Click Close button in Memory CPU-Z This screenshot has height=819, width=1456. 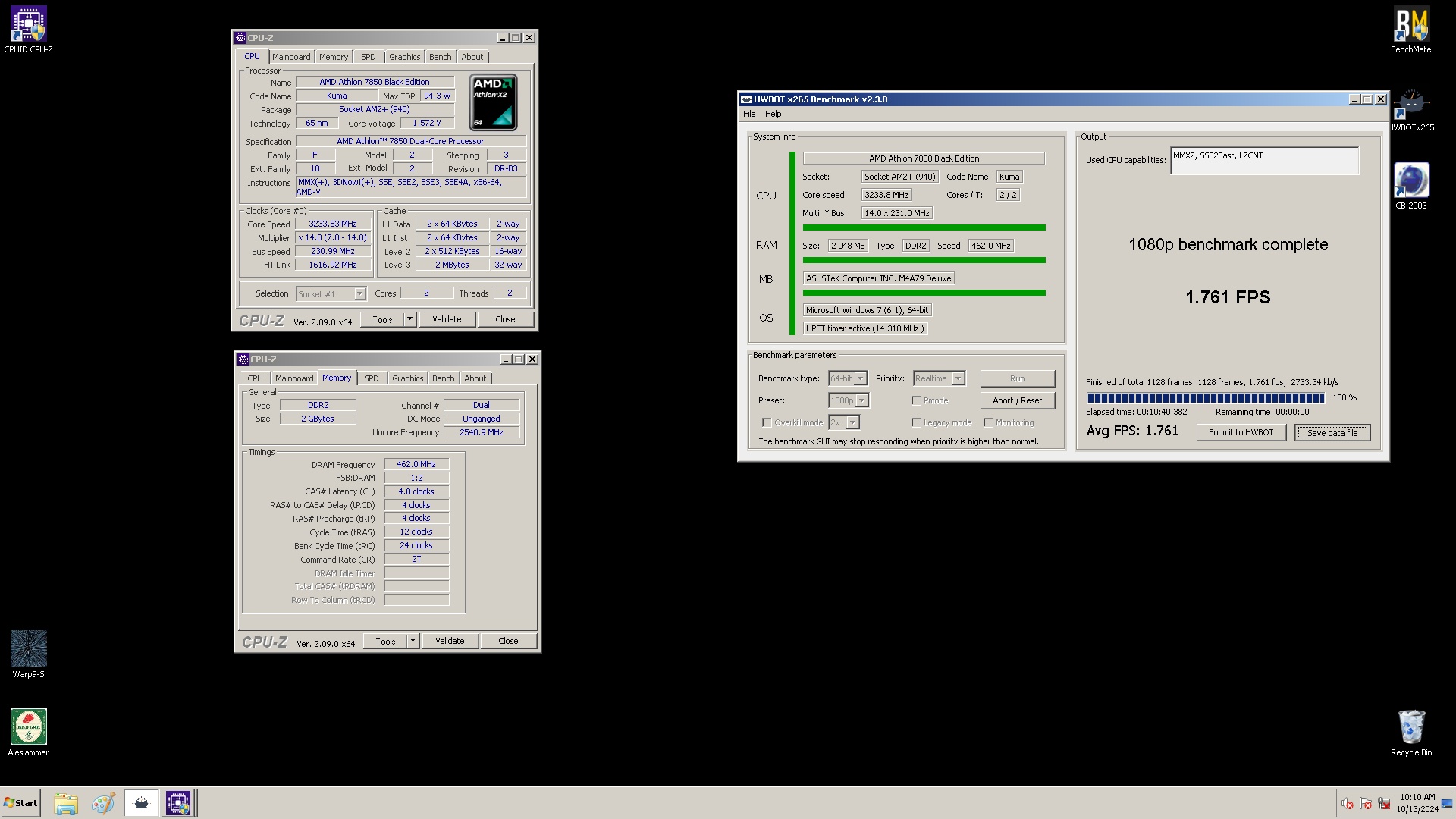coord(509,642)
